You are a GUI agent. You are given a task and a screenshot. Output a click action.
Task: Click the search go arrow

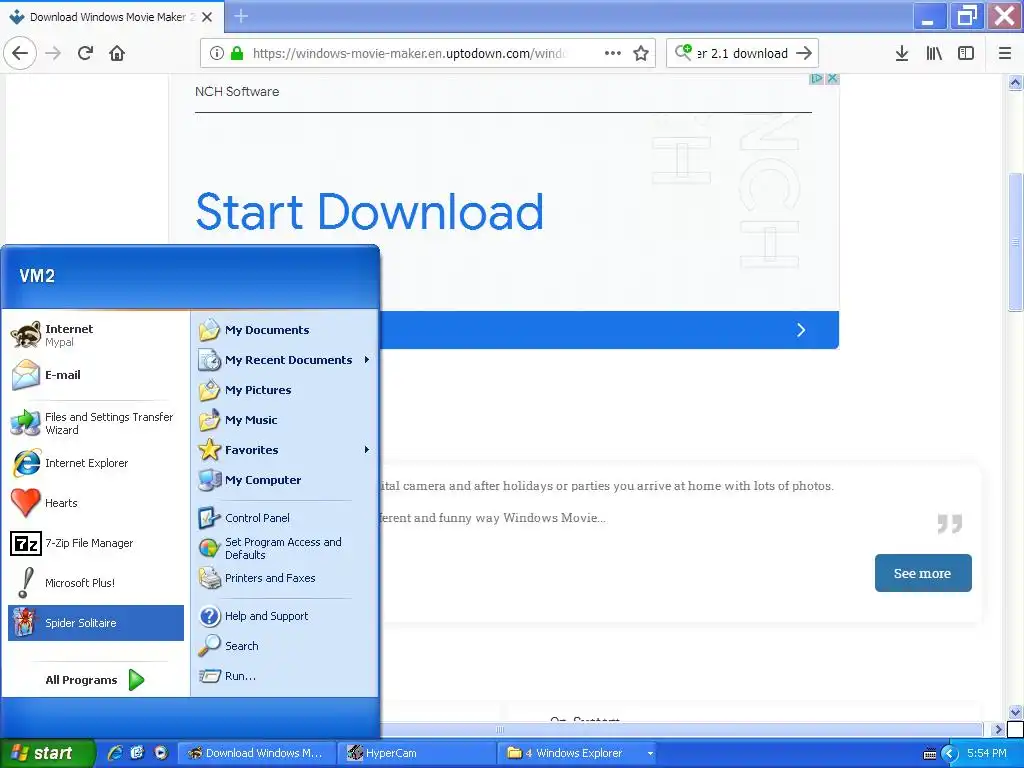pyautogui.click(x=804, y=53)
